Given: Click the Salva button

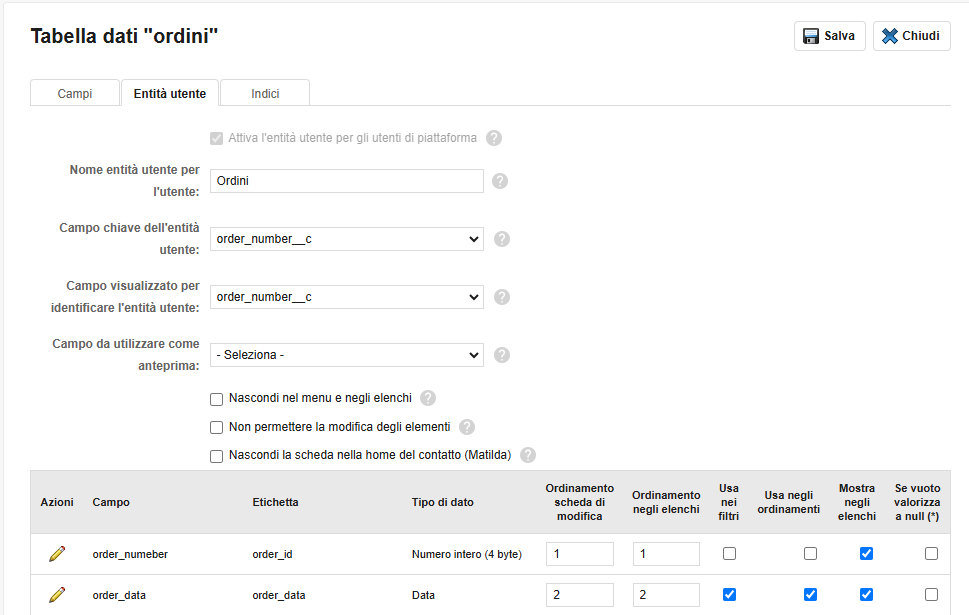Looking at the screenshot, I should click(x=829, y=36).
